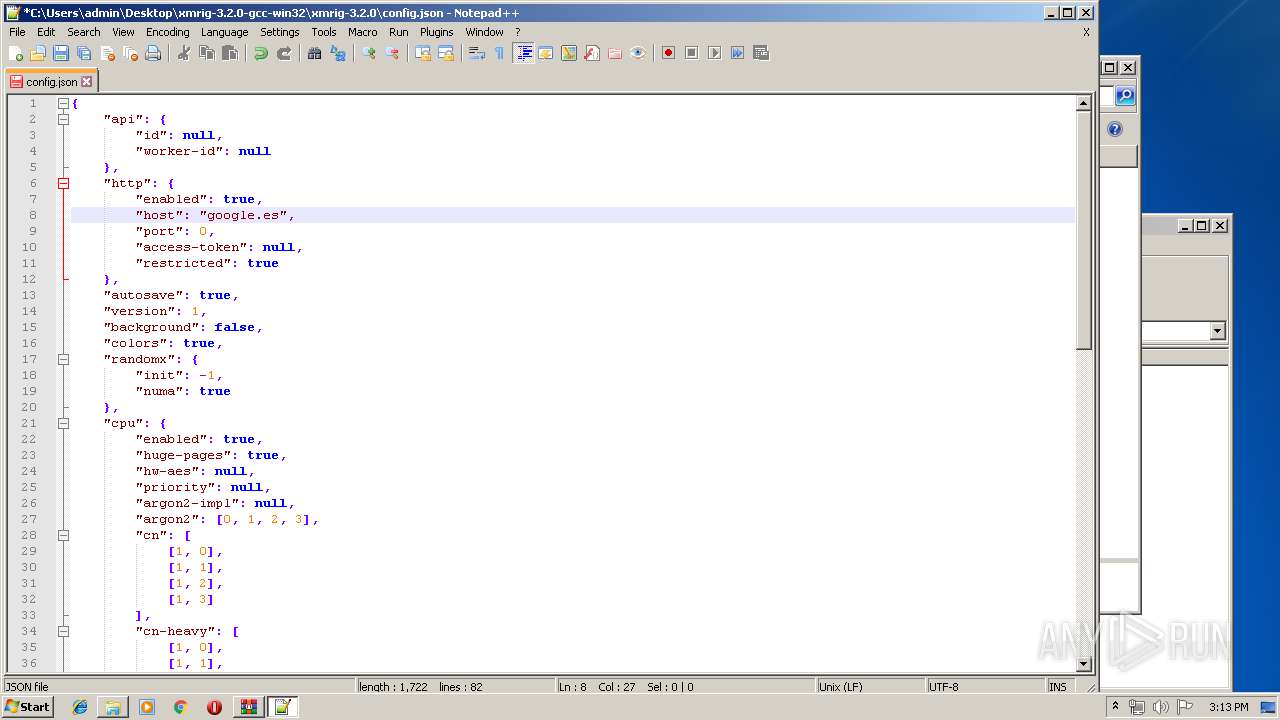This screenshot has width=1280, height=720.
Task: Click the macro Playback icon
Action: tap(714, 53)
